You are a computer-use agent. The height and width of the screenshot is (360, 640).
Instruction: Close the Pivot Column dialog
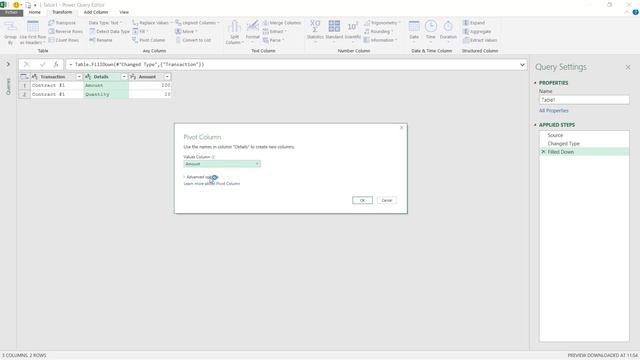tap(402, 128)
